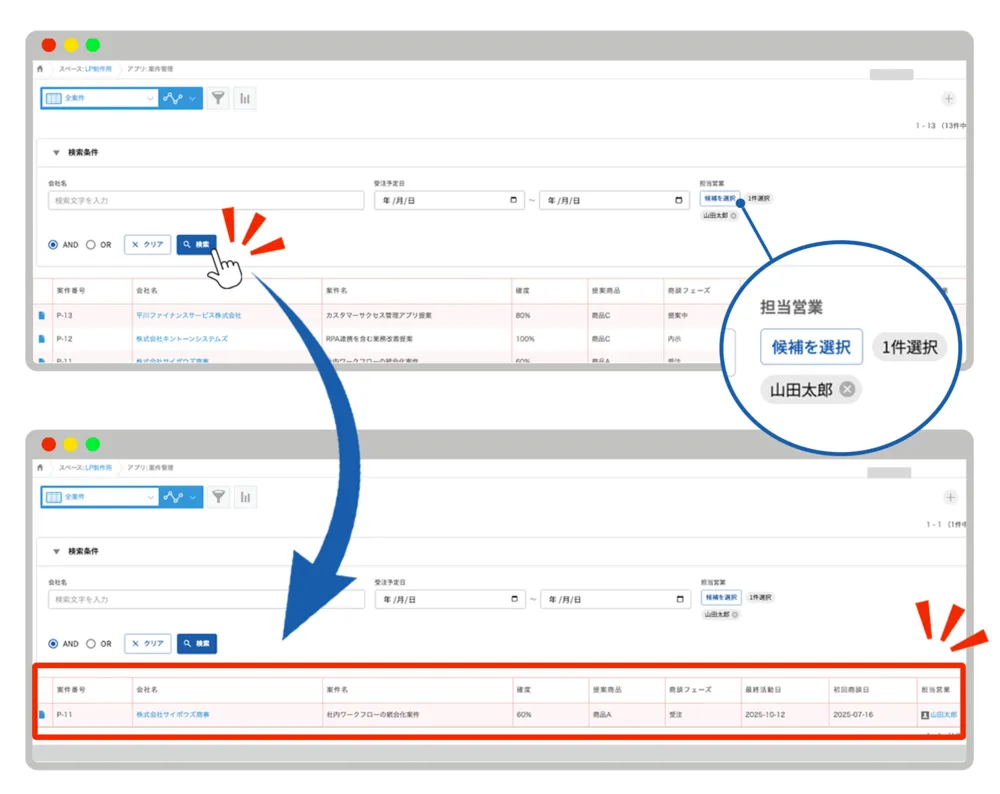Click アプリ: 案件管理 breadcrumb in lower window

click(149, 467)
